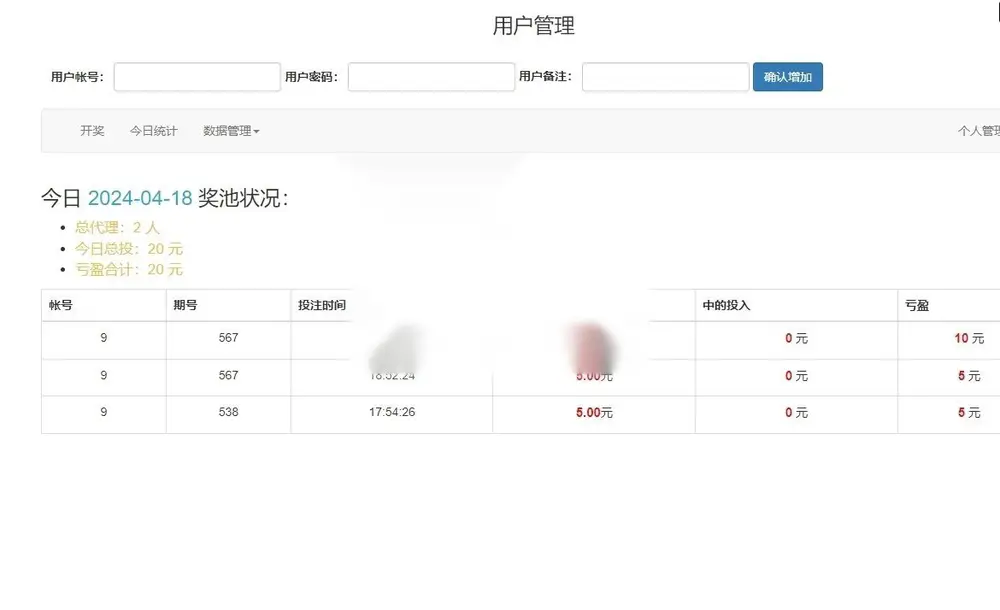Click the 亏盈合计：20 元 list item
Viewport: 1000px width, 610px height.
(x=129, y=269)
